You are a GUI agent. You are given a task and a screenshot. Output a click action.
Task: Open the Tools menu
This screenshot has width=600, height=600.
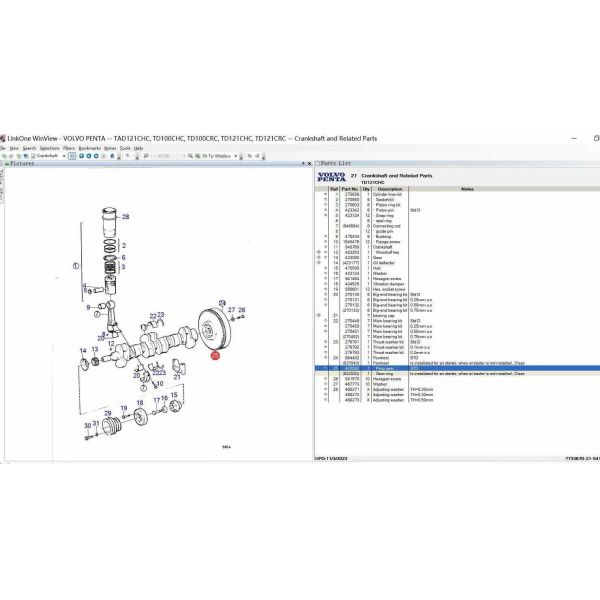coord(125,148)
